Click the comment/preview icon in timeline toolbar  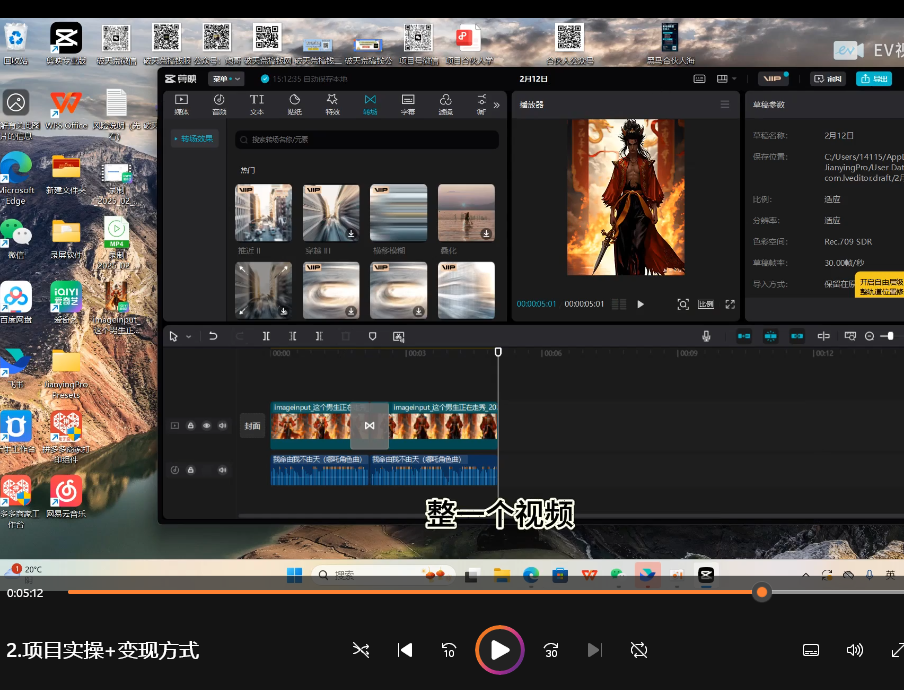[x=850, y=336]
